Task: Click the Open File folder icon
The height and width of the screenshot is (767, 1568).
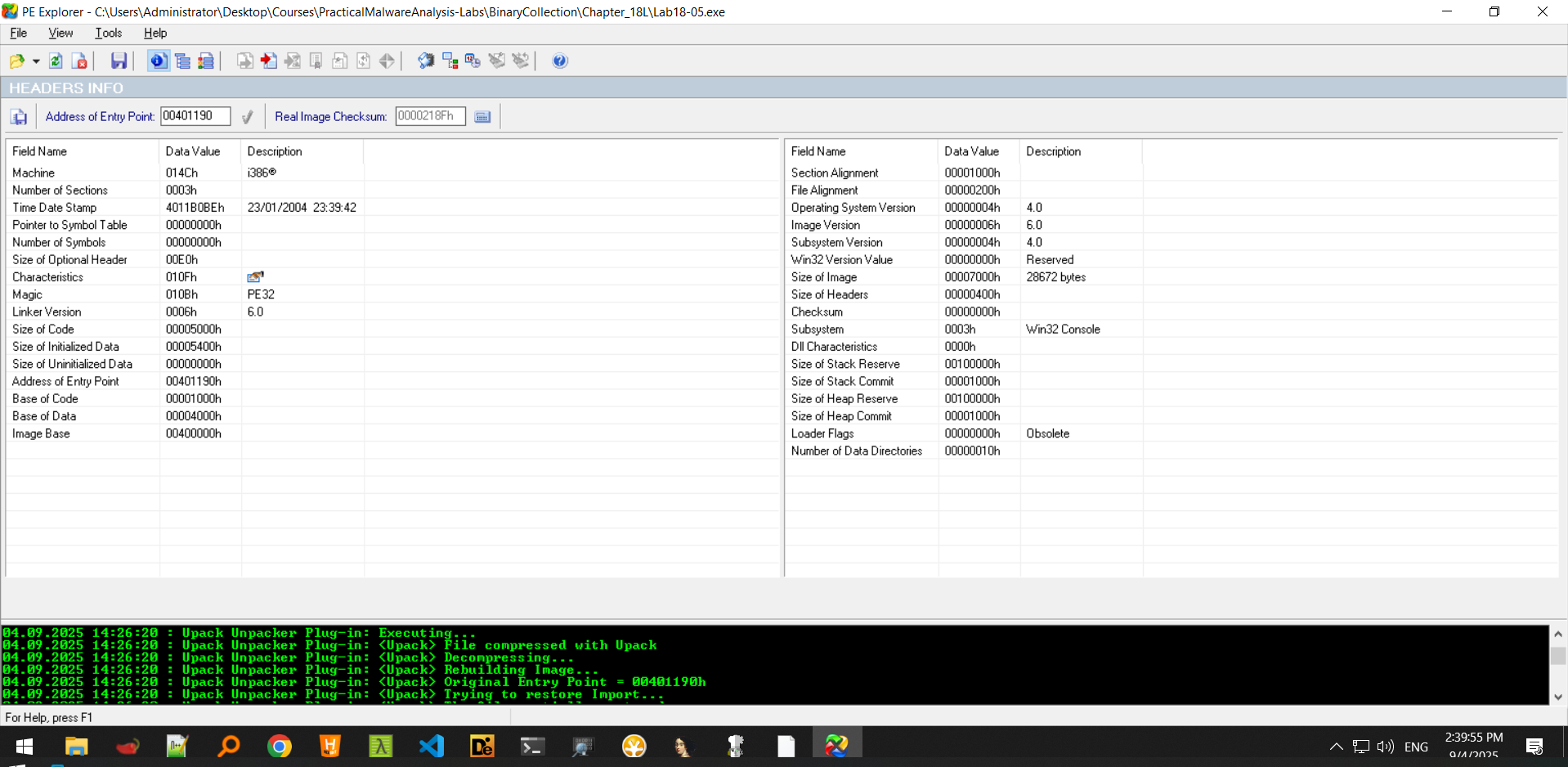Action: 16,61
